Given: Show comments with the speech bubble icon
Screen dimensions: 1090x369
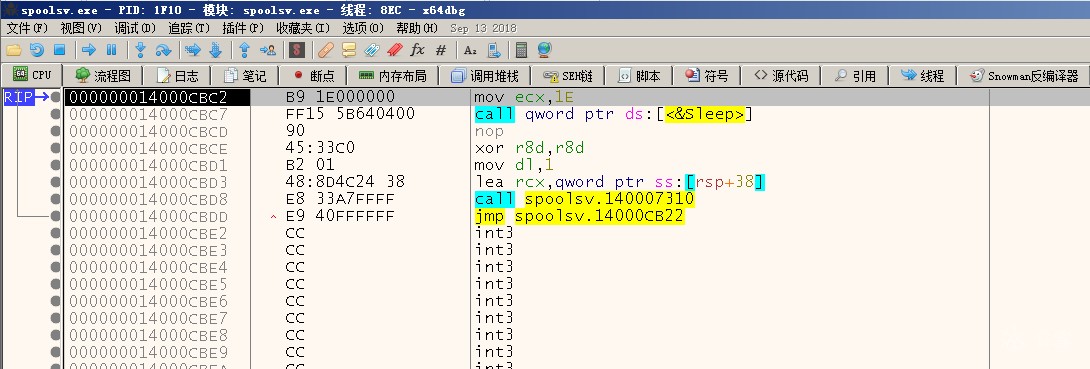Looking at the screenshot, I should (x=348, y=50).
